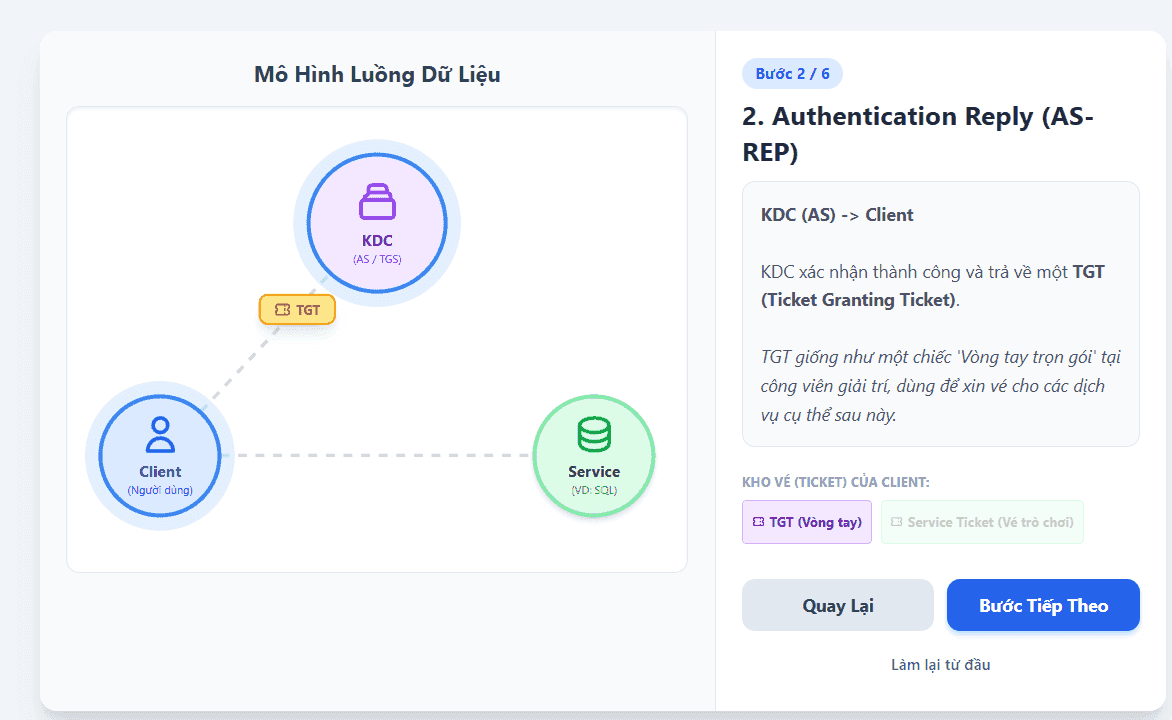This screenshot has height=720, width=1172.
Task: Select the KDC (AS / TGS) node circle
Action: pyautogui.click(x=377, y=224)
